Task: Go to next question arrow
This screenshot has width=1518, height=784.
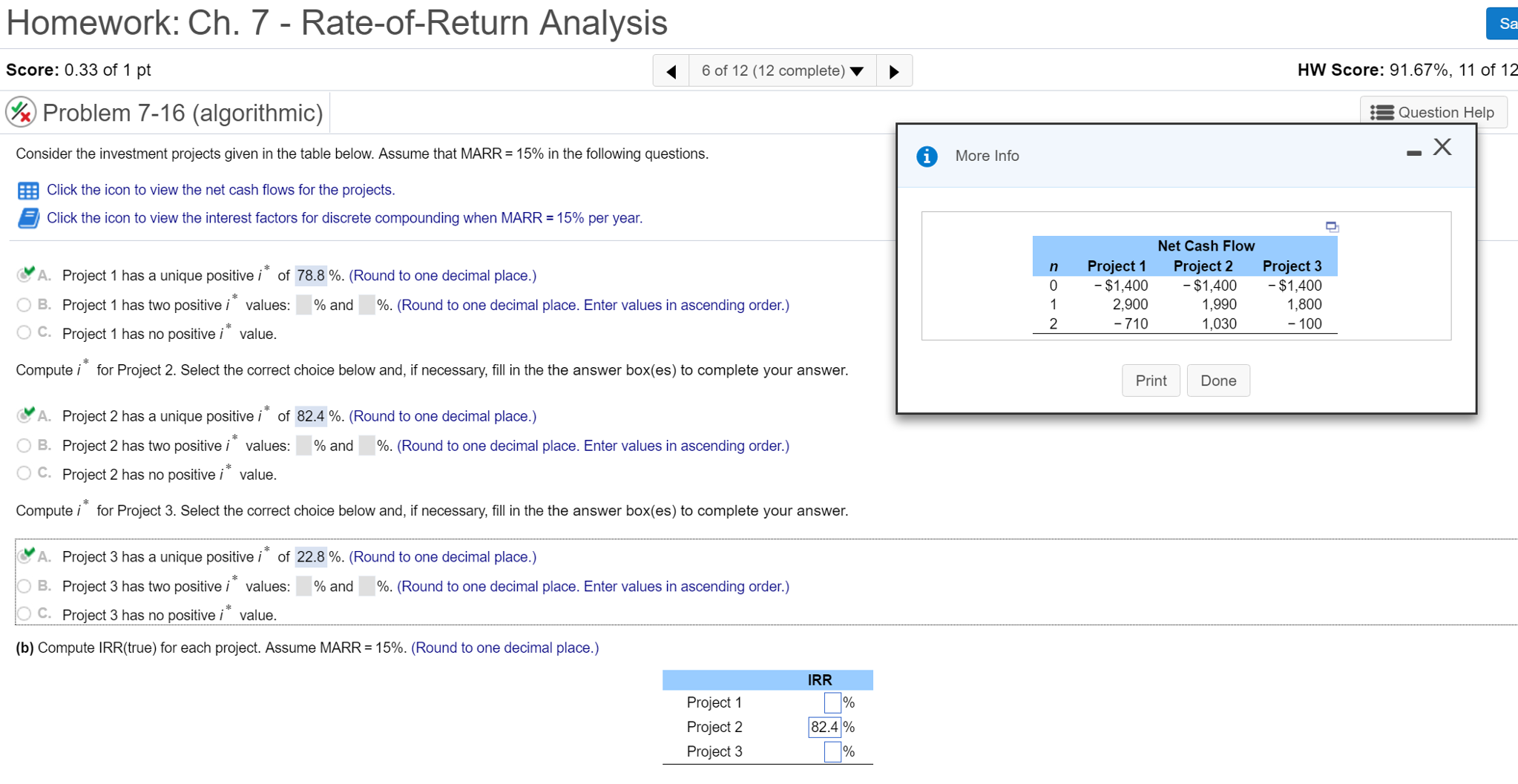Action: coord(894,71)
